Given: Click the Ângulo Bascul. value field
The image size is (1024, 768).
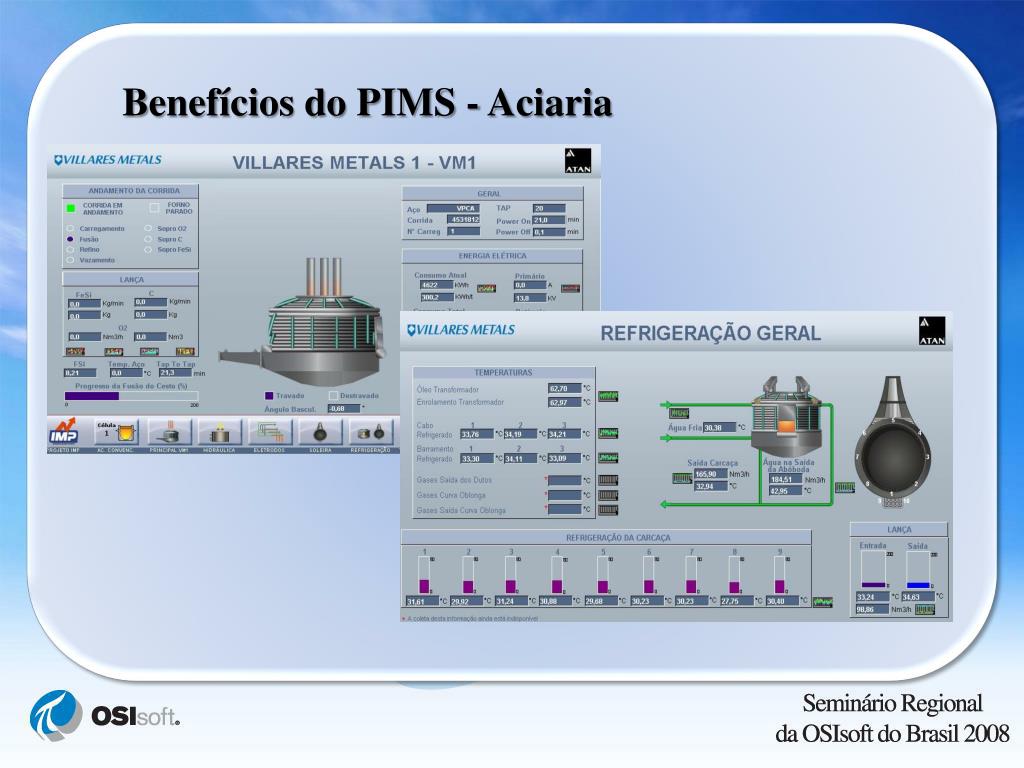Looking at the screenshot, I should [344, 409].
